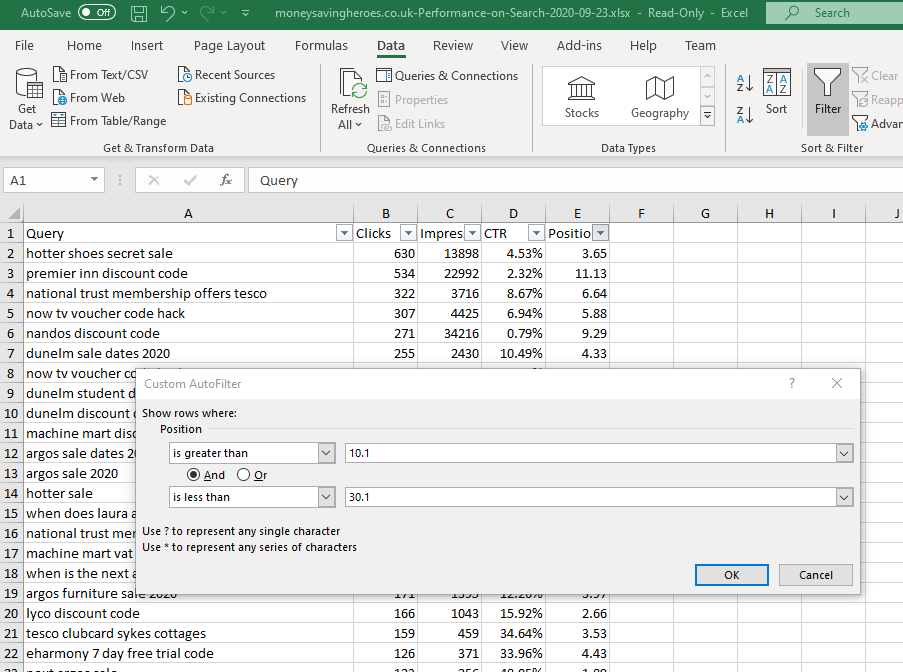Select row 5 header
Viewport: 903px width, 672px height.
point(11,313)
